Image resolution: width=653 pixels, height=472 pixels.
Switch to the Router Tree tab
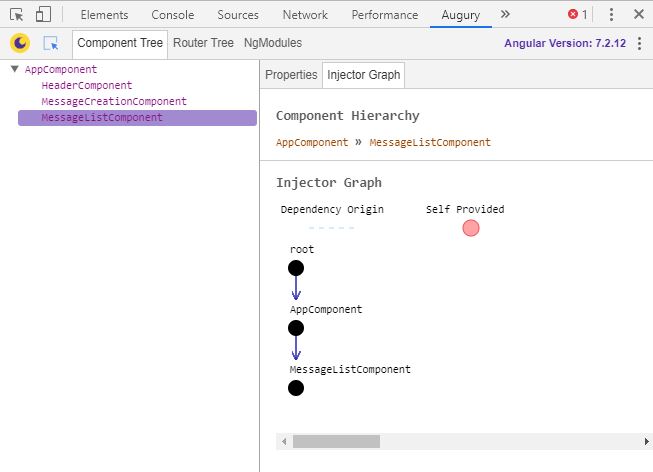pos(203,43)
